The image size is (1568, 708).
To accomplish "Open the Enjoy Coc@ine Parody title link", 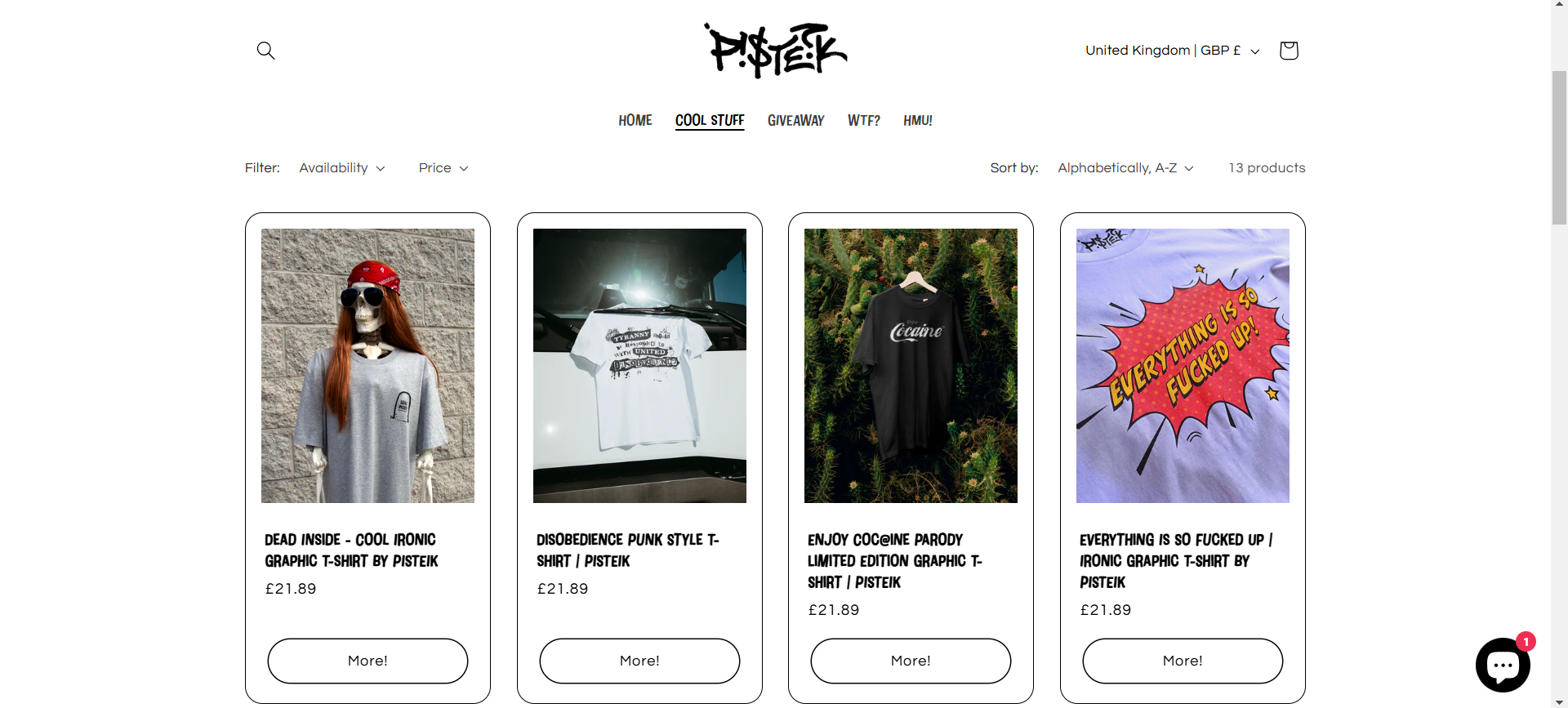I will click(895, 561).
